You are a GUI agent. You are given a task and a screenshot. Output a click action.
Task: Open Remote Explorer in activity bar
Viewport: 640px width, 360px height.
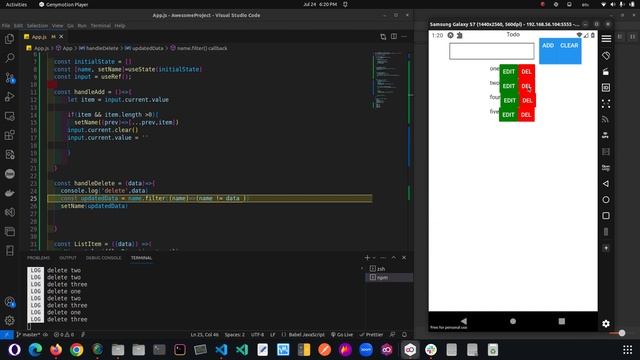[x=9, y=116]
